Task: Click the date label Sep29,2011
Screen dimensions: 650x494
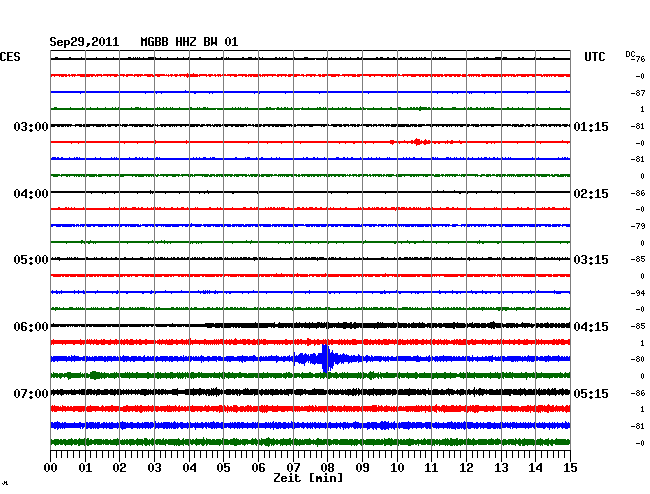Action: (x=84, y=42)
